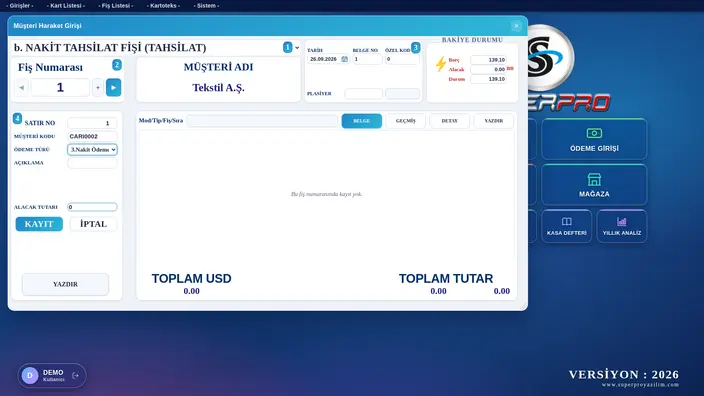
Task: Click the Açıklama text field
Action: [x=92, y=163]
